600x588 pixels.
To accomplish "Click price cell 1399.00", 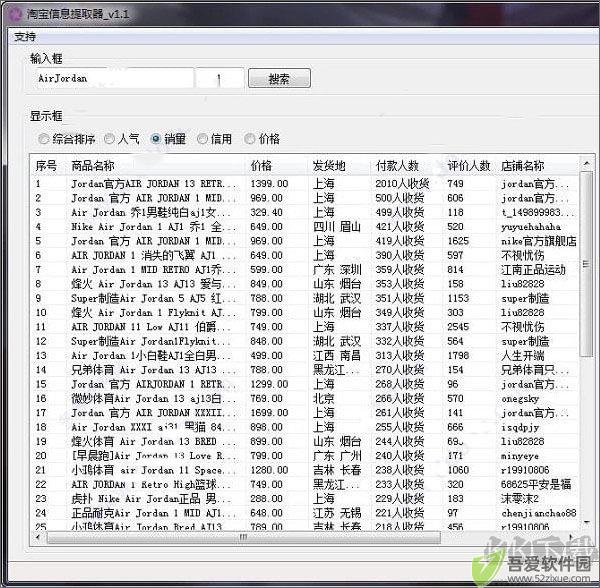I will coord(269,184).
